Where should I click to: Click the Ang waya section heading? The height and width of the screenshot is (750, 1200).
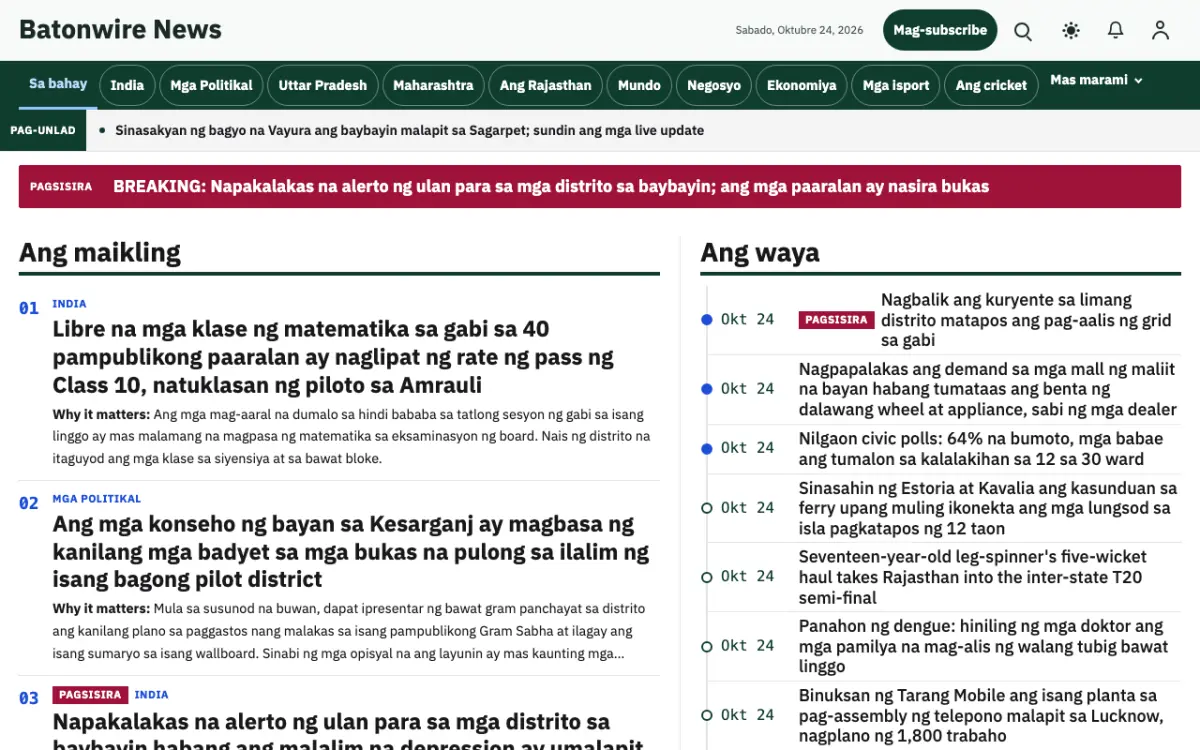[x=760, y=252]
